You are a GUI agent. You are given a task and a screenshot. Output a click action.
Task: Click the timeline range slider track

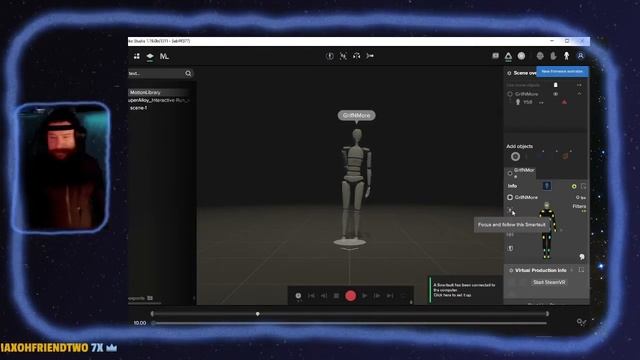click(x=350, y=314)
